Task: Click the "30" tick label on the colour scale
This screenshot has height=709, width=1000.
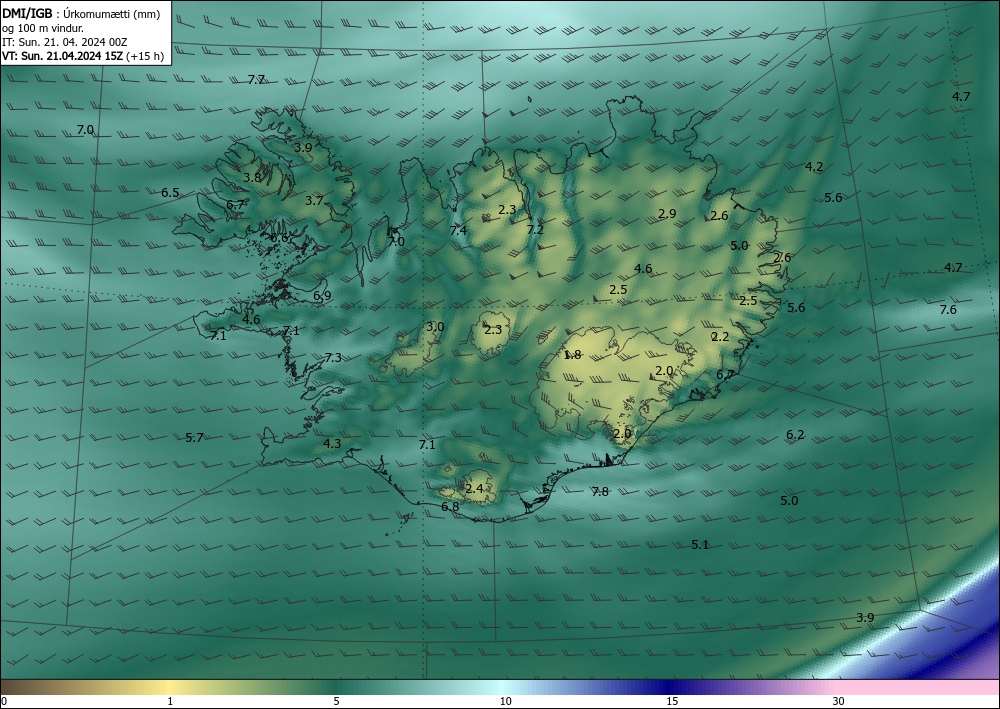Action: (x=839, y=701)
